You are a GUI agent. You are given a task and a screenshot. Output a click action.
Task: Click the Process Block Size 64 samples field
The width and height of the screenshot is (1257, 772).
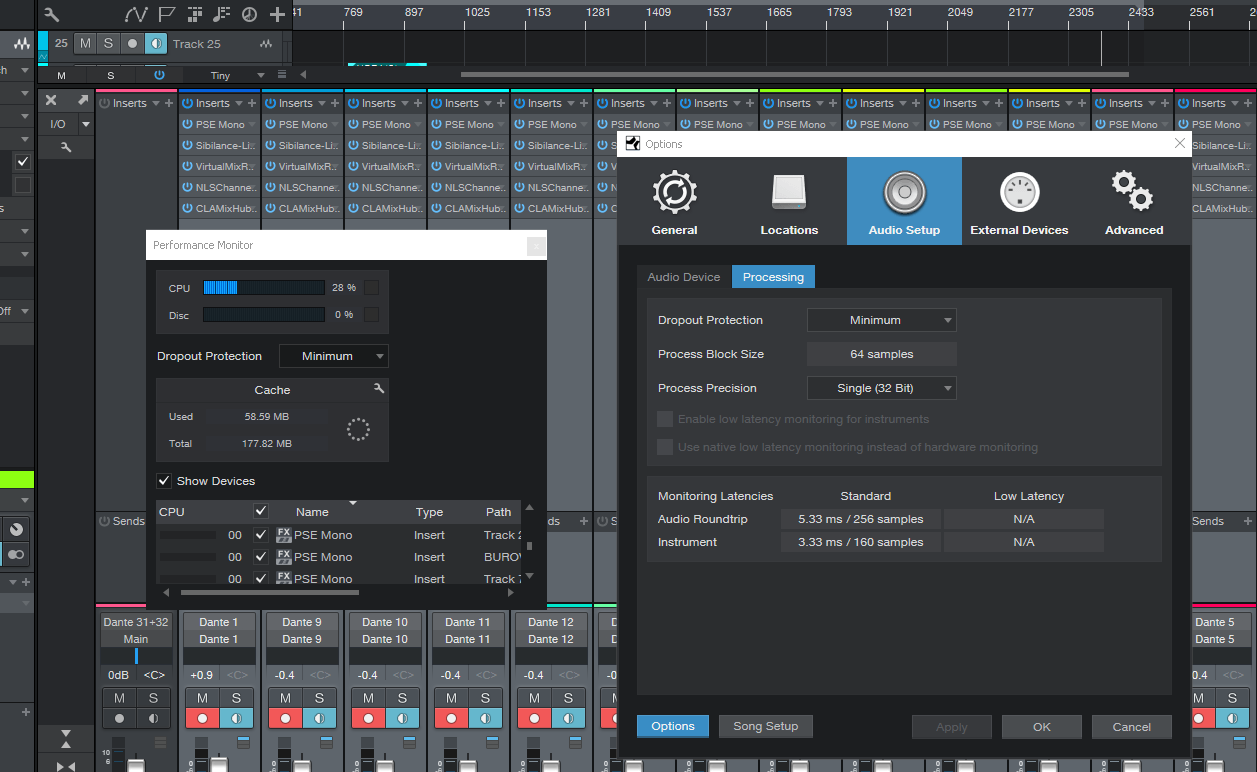pos(881,354)
